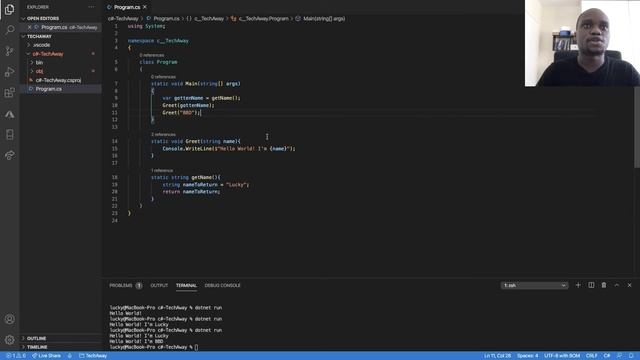The width and height of the screenshot is (640, 360).
Task: Open the Source Control view icon
Action: click(9, 51)
